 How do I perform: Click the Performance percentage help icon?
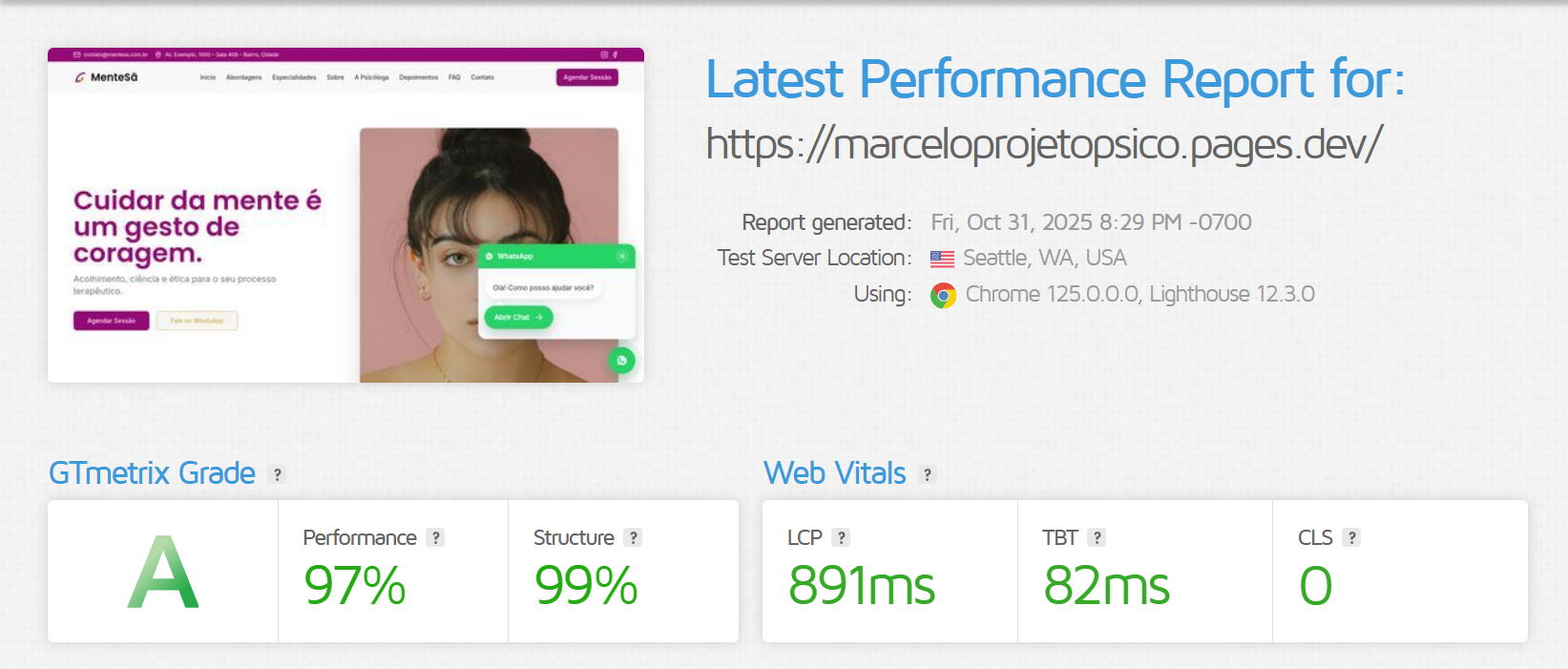coord(436,537)
